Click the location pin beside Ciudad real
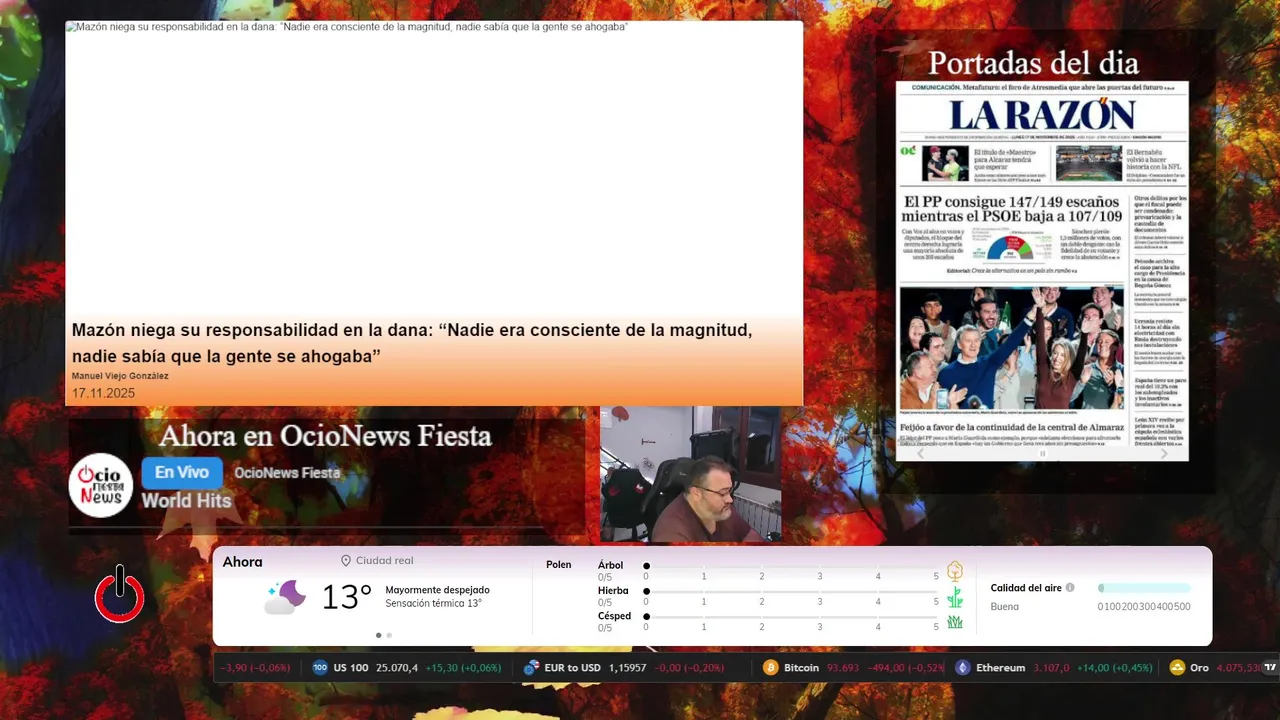Viewport: 1280px width, 720px height. point(346,561)
